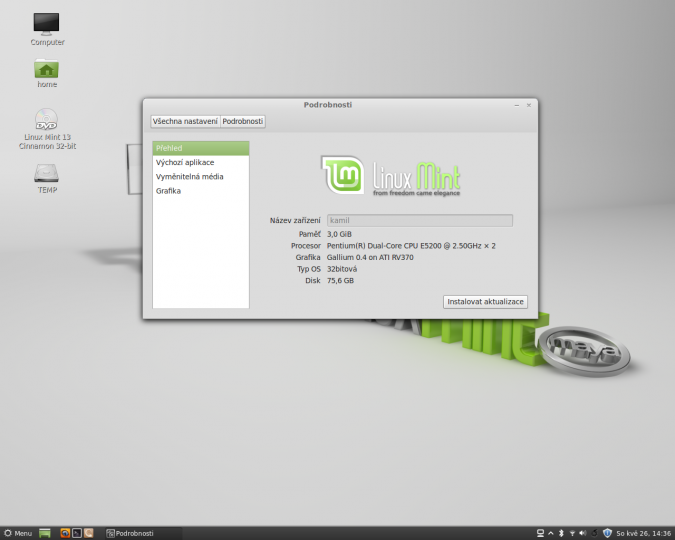Click the computer display tray icon
The height and width of the screenshot is (540, 675).
540,533
